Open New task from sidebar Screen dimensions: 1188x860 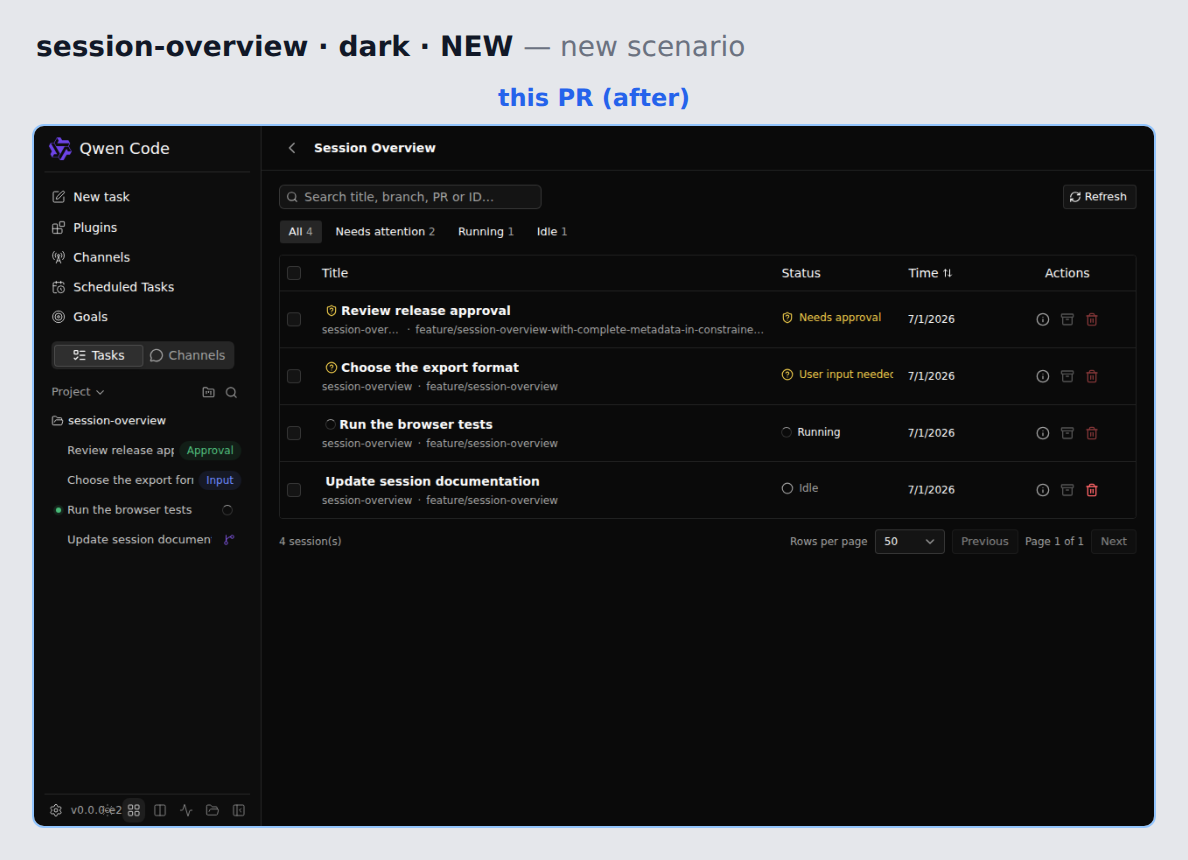(x=101, y=197)
